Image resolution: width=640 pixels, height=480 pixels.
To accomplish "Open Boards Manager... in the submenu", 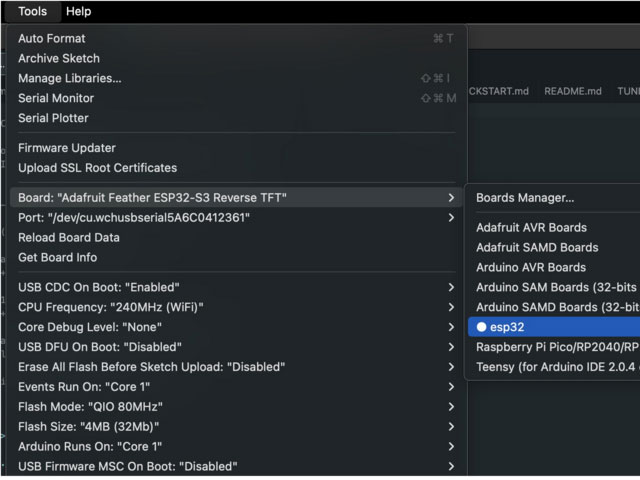I will pyautogui.click(x=554, y=198).
